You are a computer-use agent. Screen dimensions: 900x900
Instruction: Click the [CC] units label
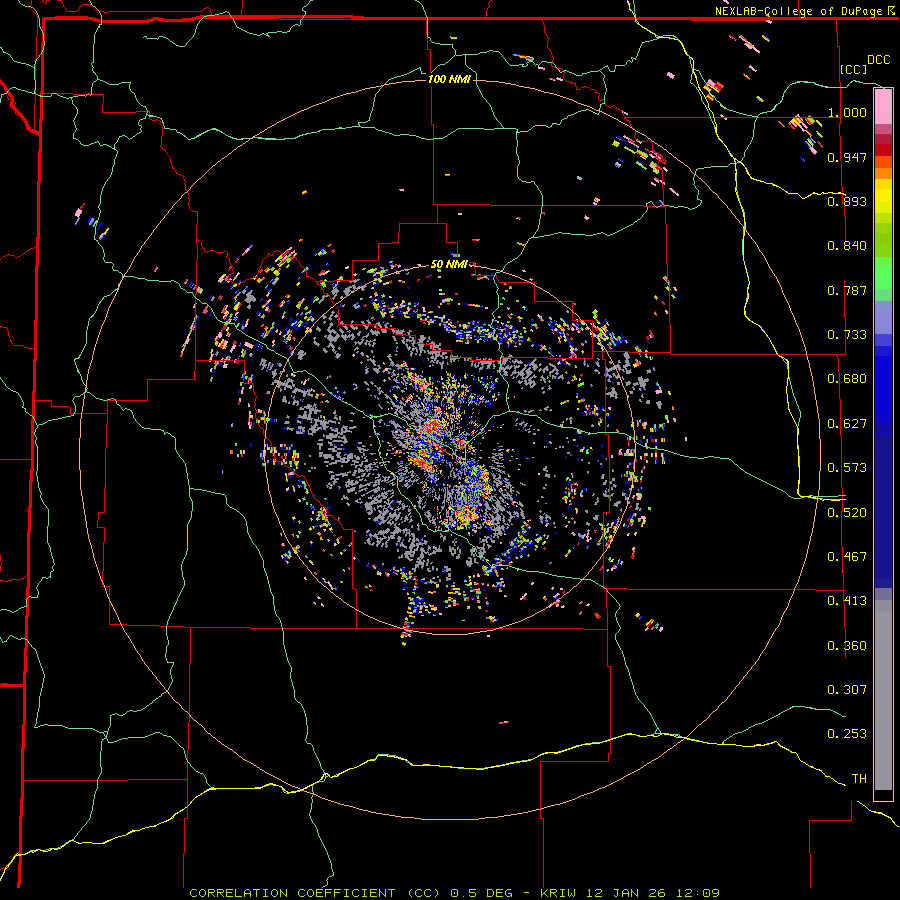tap(854, 69)
